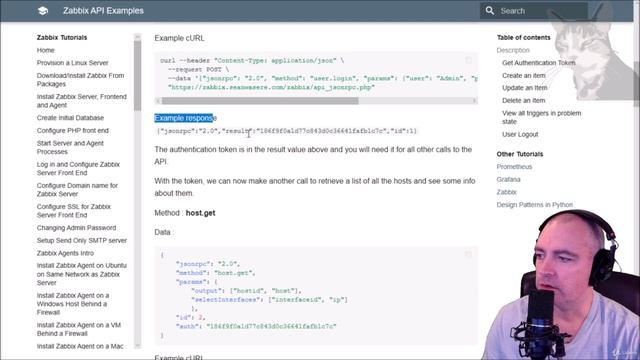
Task: Open Changing Admin Password page
Action: [76, 228]
